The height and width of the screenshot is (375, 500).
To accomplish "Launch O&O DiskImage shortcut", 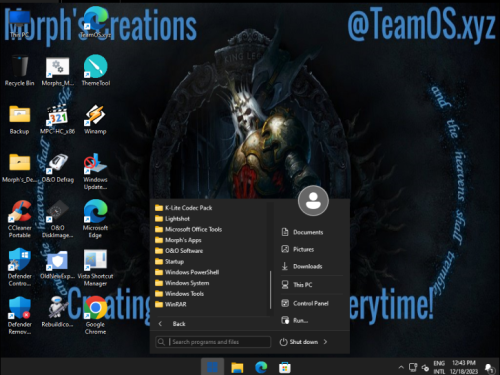I will (57, 219).
